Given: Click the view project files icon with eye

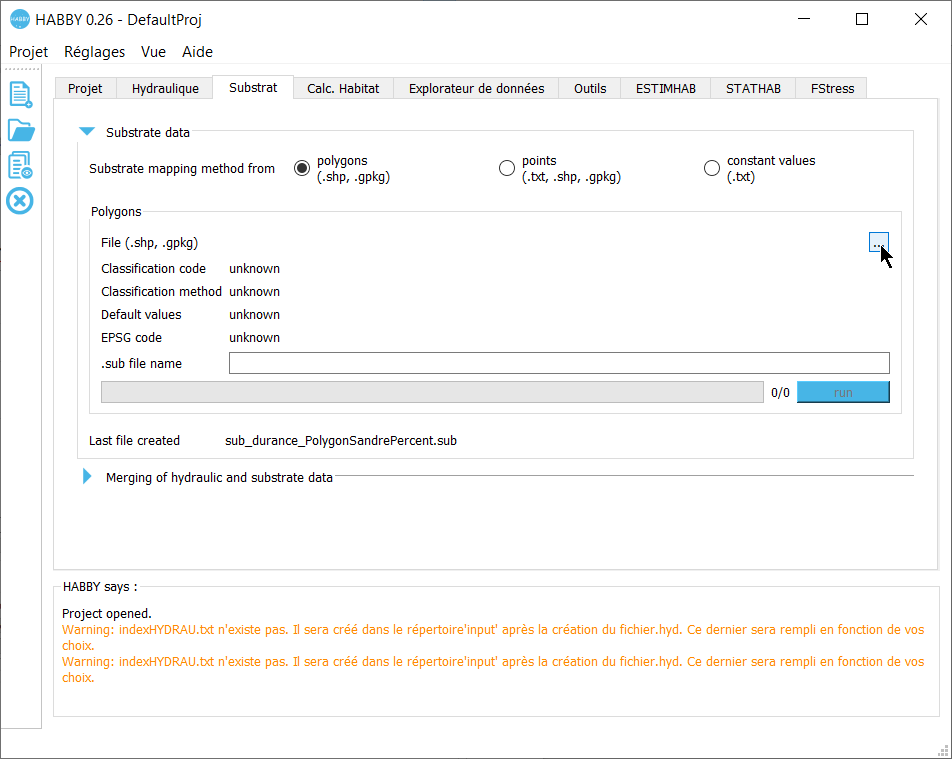Looking at the screenshot, I should [x=20, y=166].
